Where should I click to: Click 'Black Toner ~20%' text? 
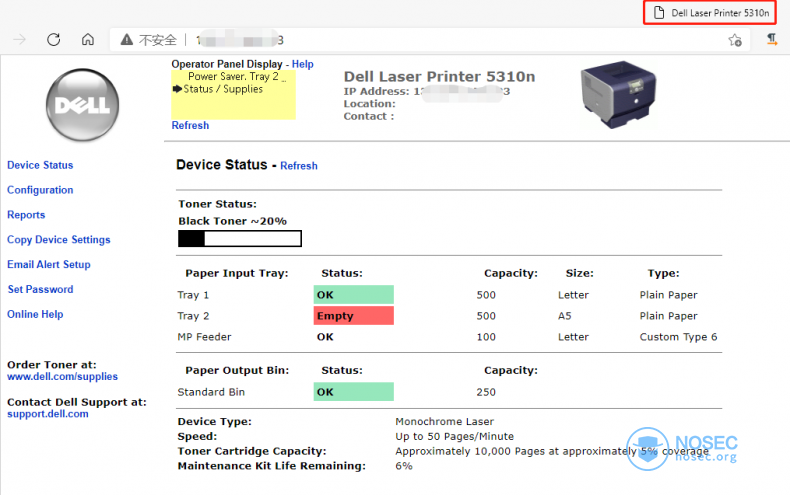(232, 221)
